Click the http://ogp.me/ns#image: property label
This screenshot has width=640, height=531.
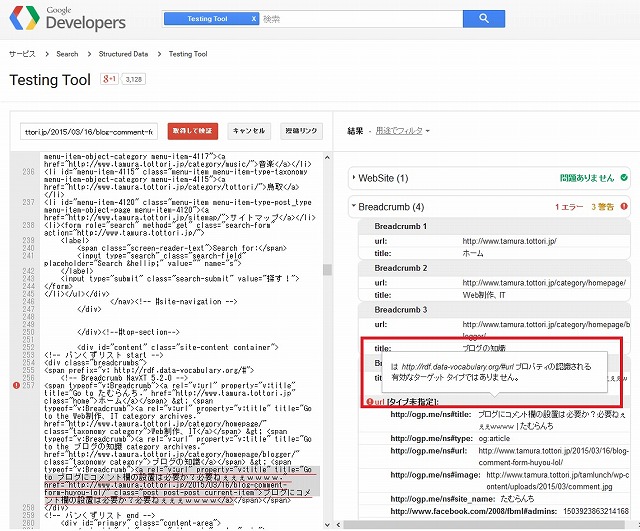435,475
